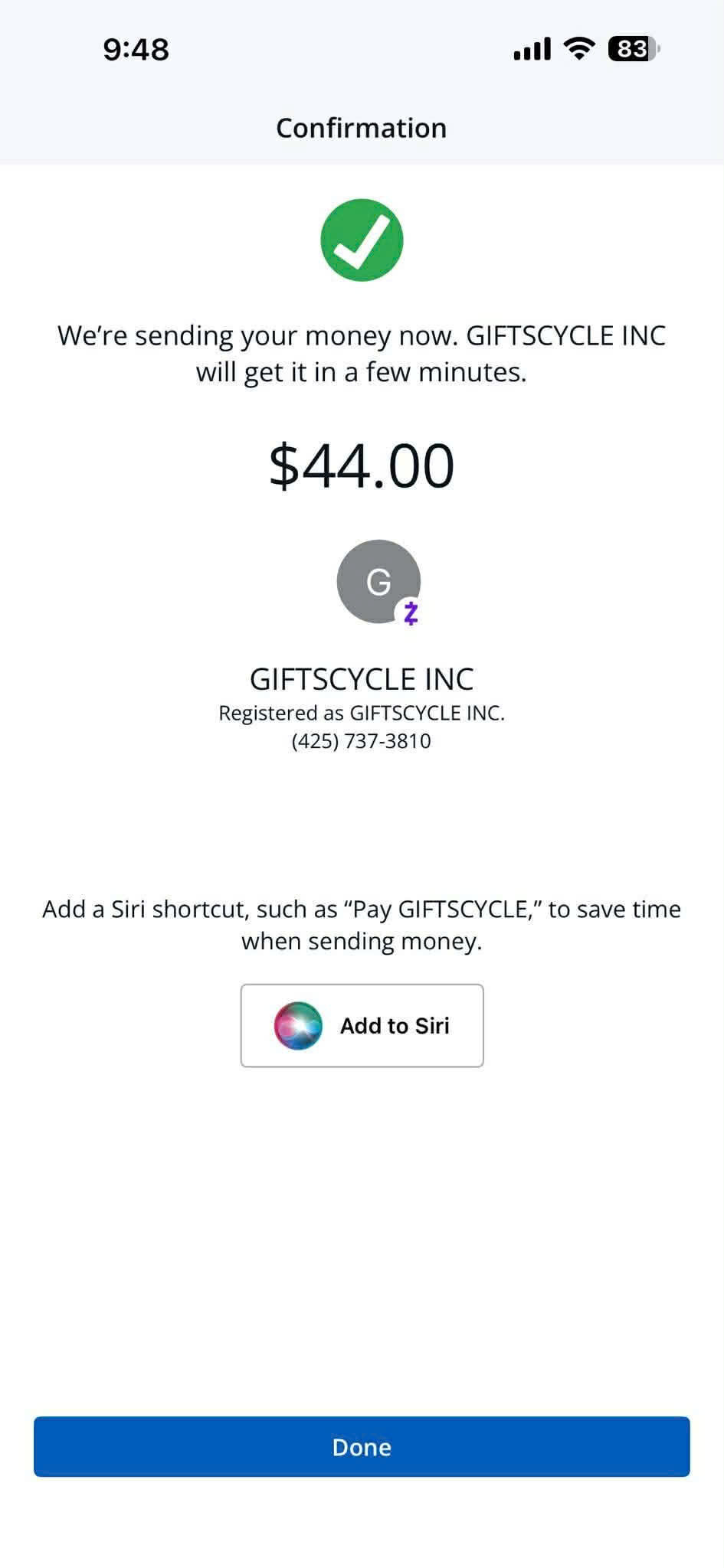Viewport: 724px width, 1568px height.
Task: Tap the green success checkmark icon
Action: click(x=362, y=240)
